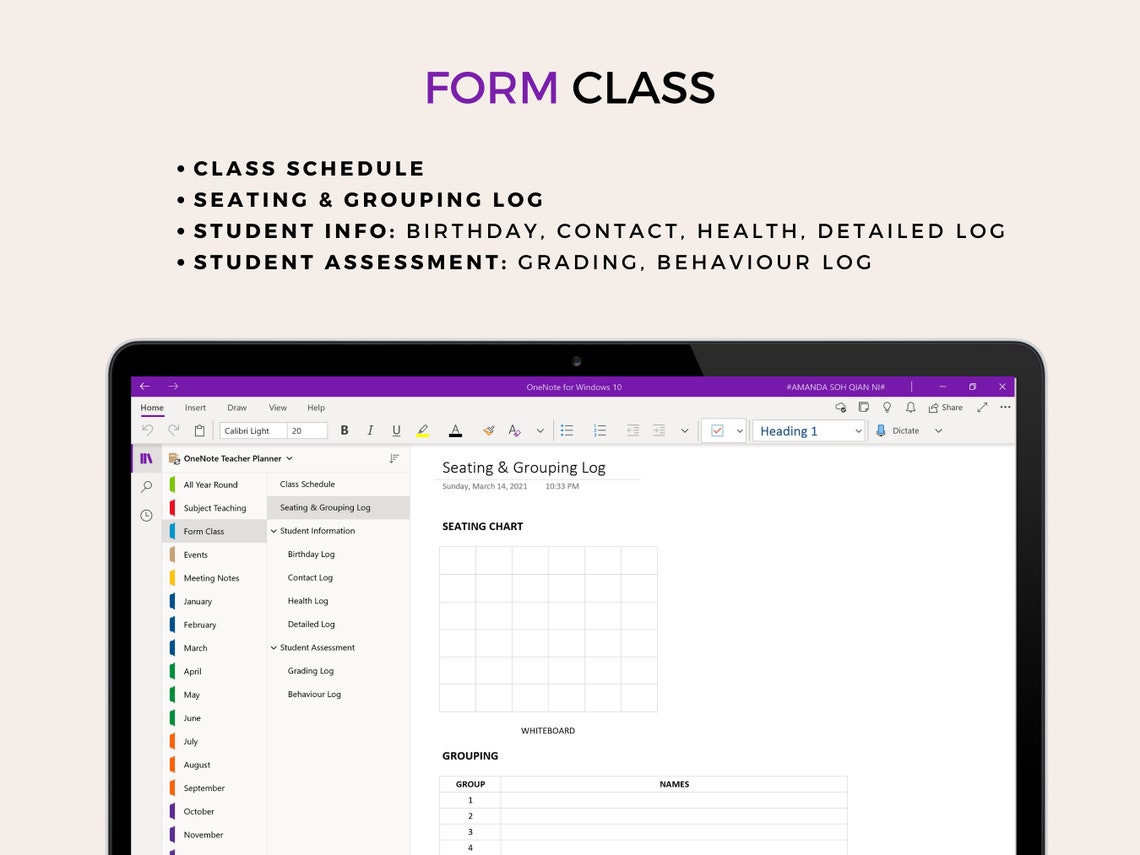Open the font color swatch
This screenshot has width=1140, height=855.
(x=455, y=430)
